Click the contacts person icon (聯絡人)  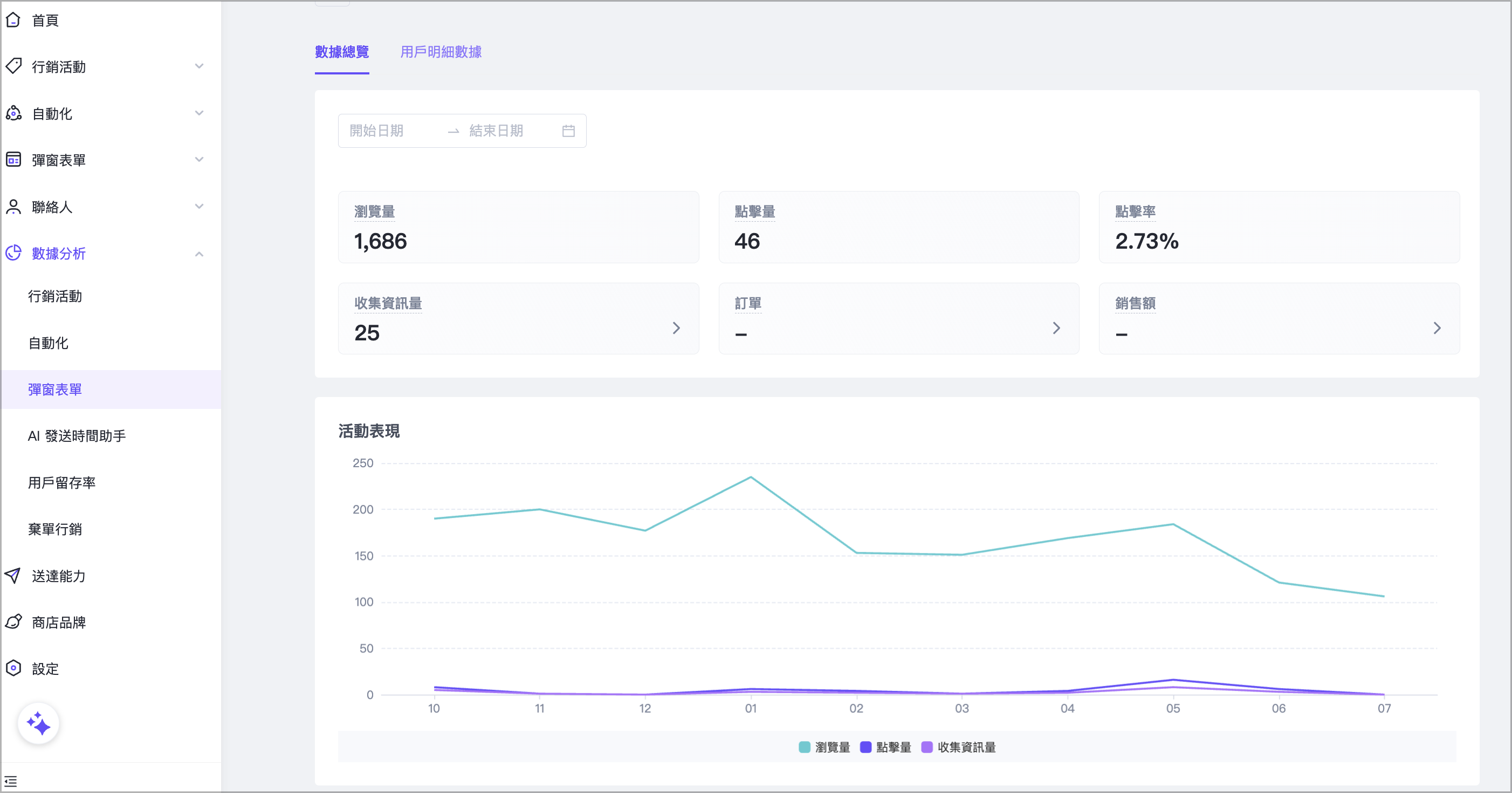(13, 206)
